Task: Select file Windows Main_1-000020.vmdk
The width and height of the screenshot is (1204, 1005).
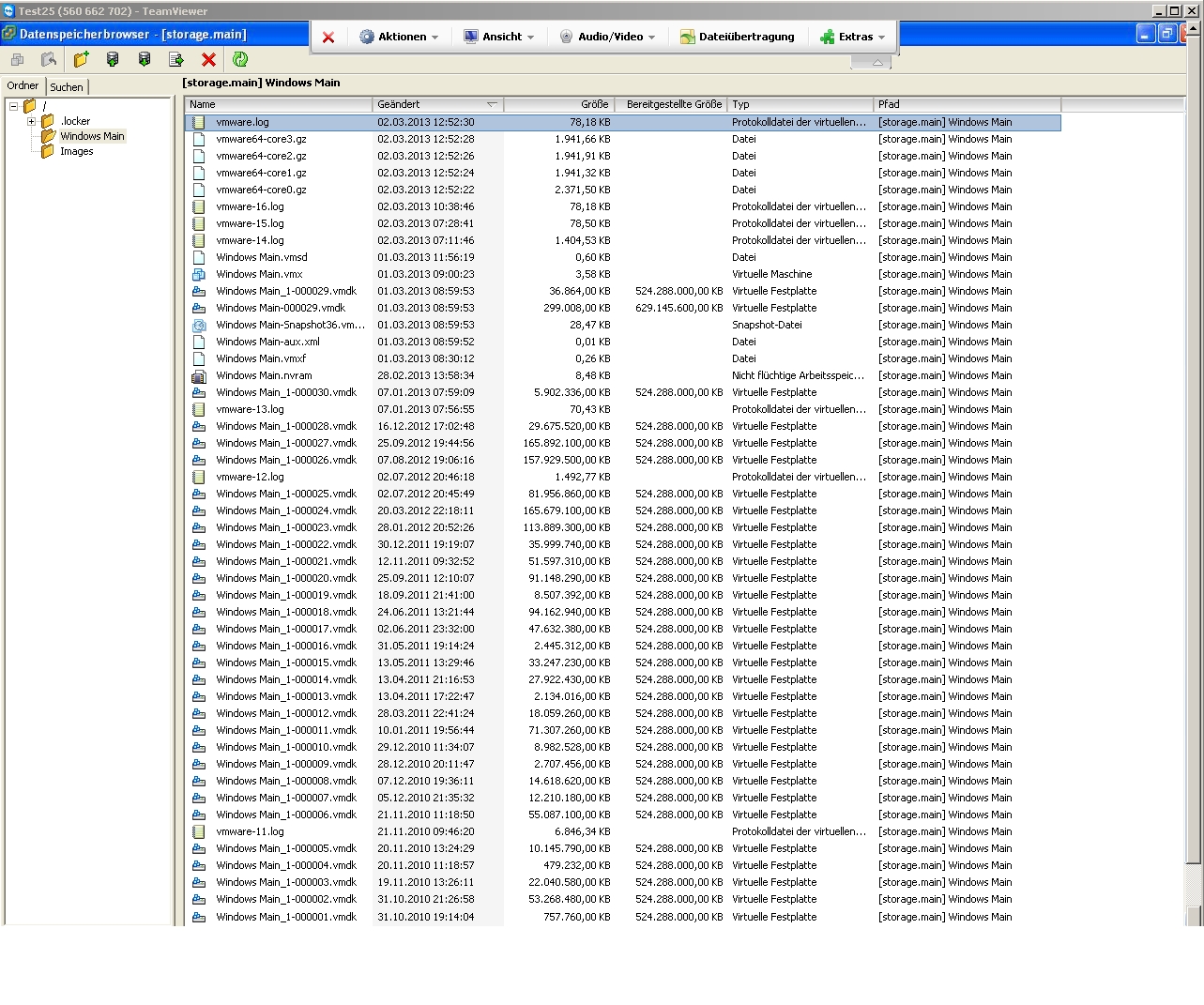Action: click(286, 578)
